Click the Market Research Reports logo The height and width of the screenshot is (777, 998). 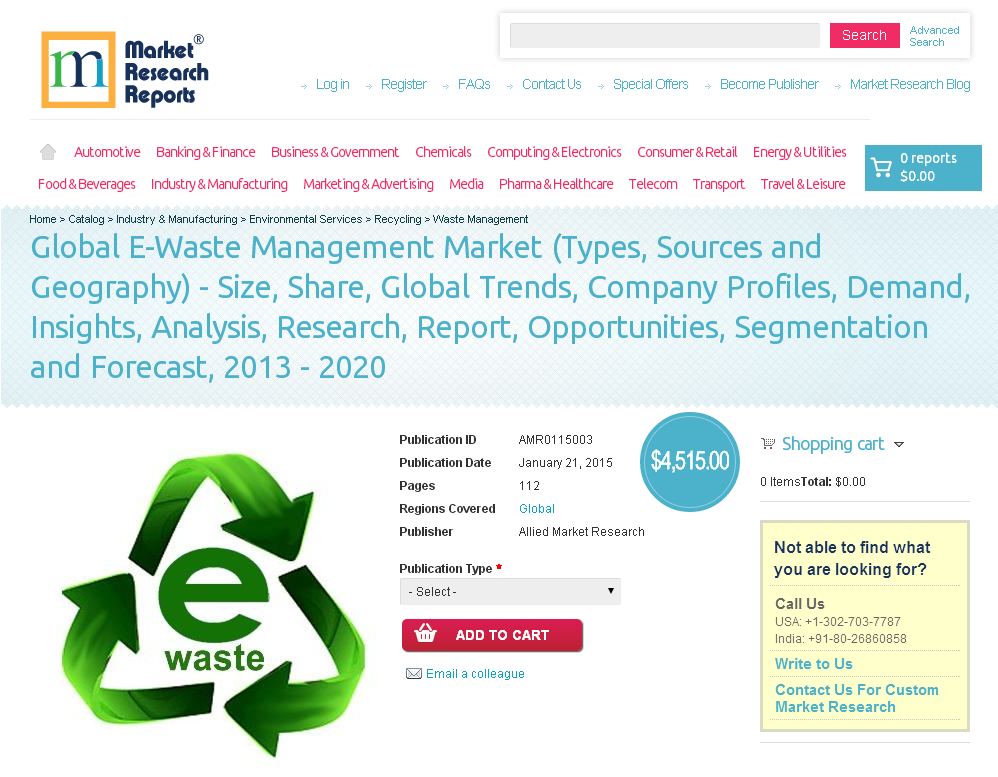tap(124, 69)
